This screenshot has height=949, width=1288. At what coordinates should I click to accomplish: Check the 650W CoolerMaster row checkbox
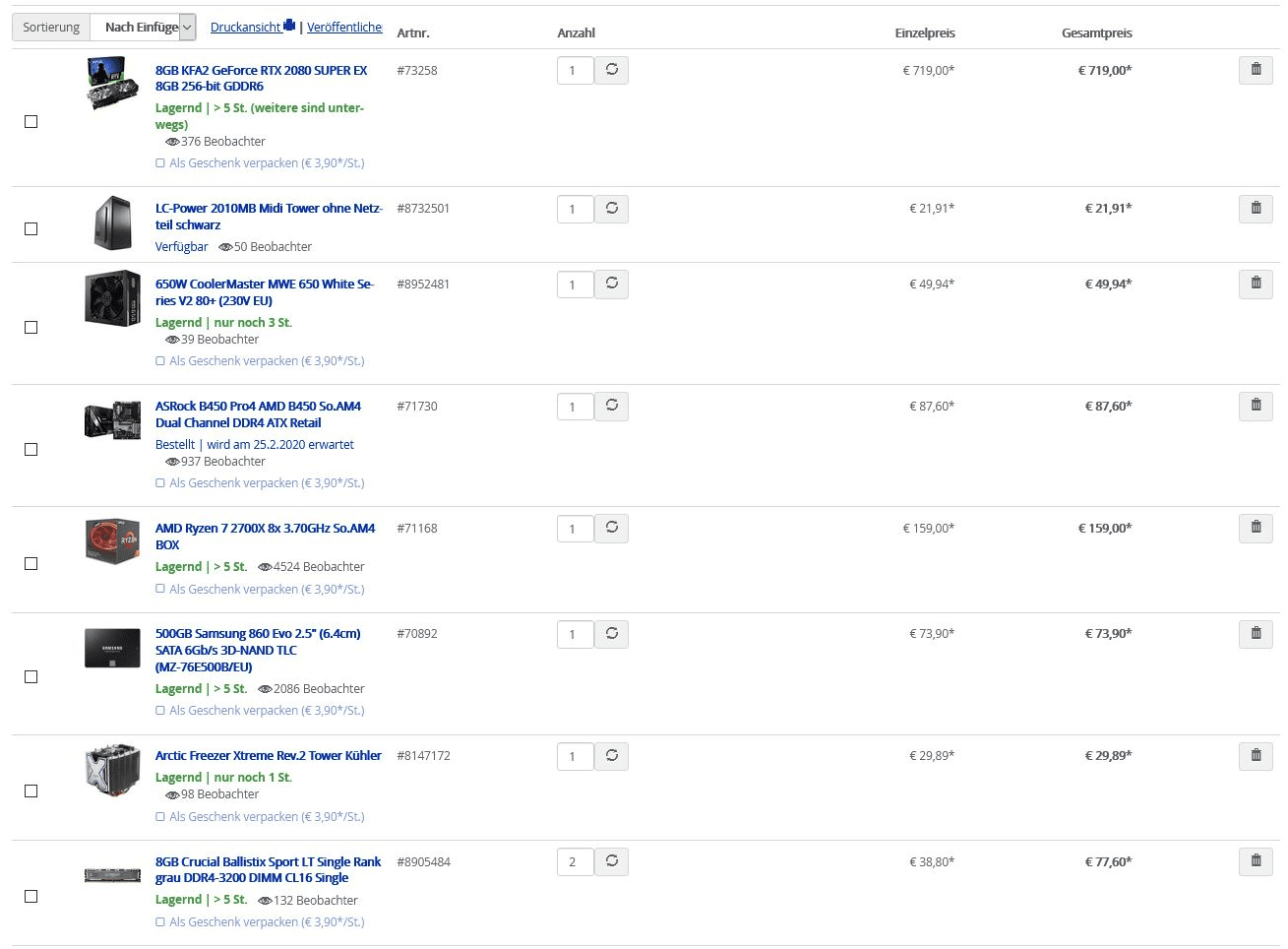click(31, 328)
